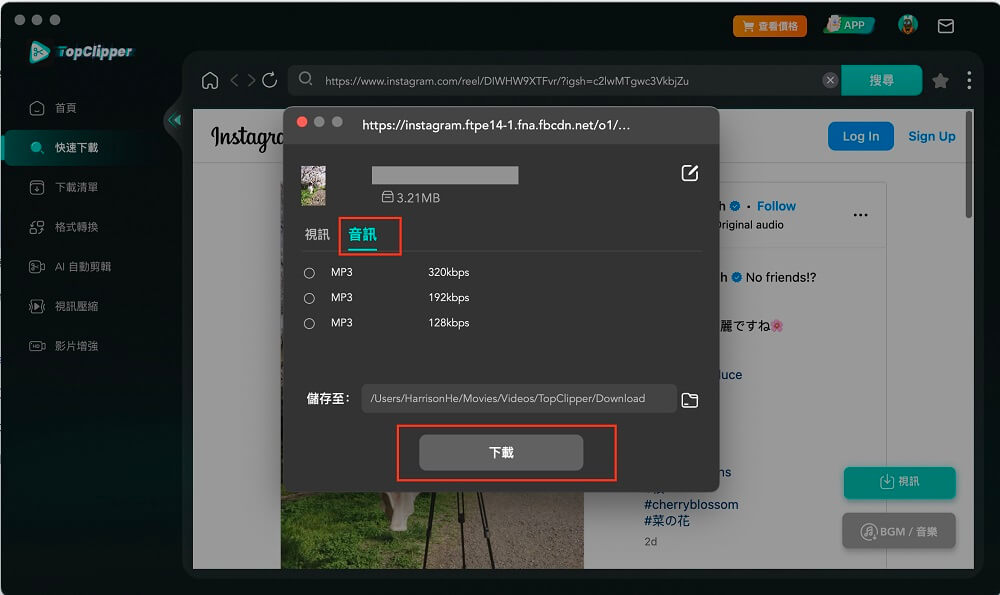The width and height of the screenshot is (1000, 595).
Task: Click the magnifier icon in URL bar
Action: click(305, 78)
